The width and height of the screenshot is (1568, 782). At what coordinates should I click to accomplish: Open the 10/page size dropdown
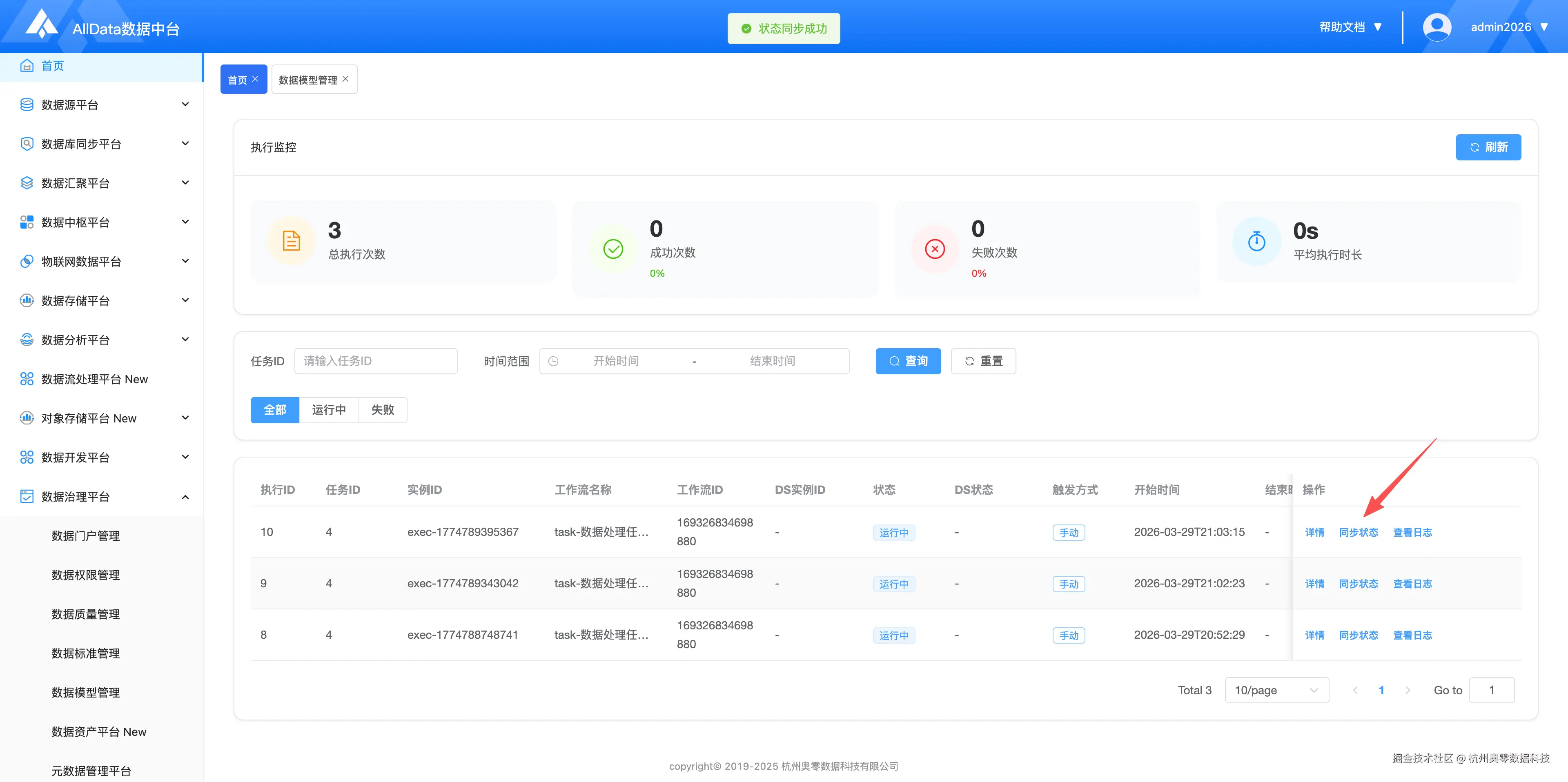tap(1276, 690)
